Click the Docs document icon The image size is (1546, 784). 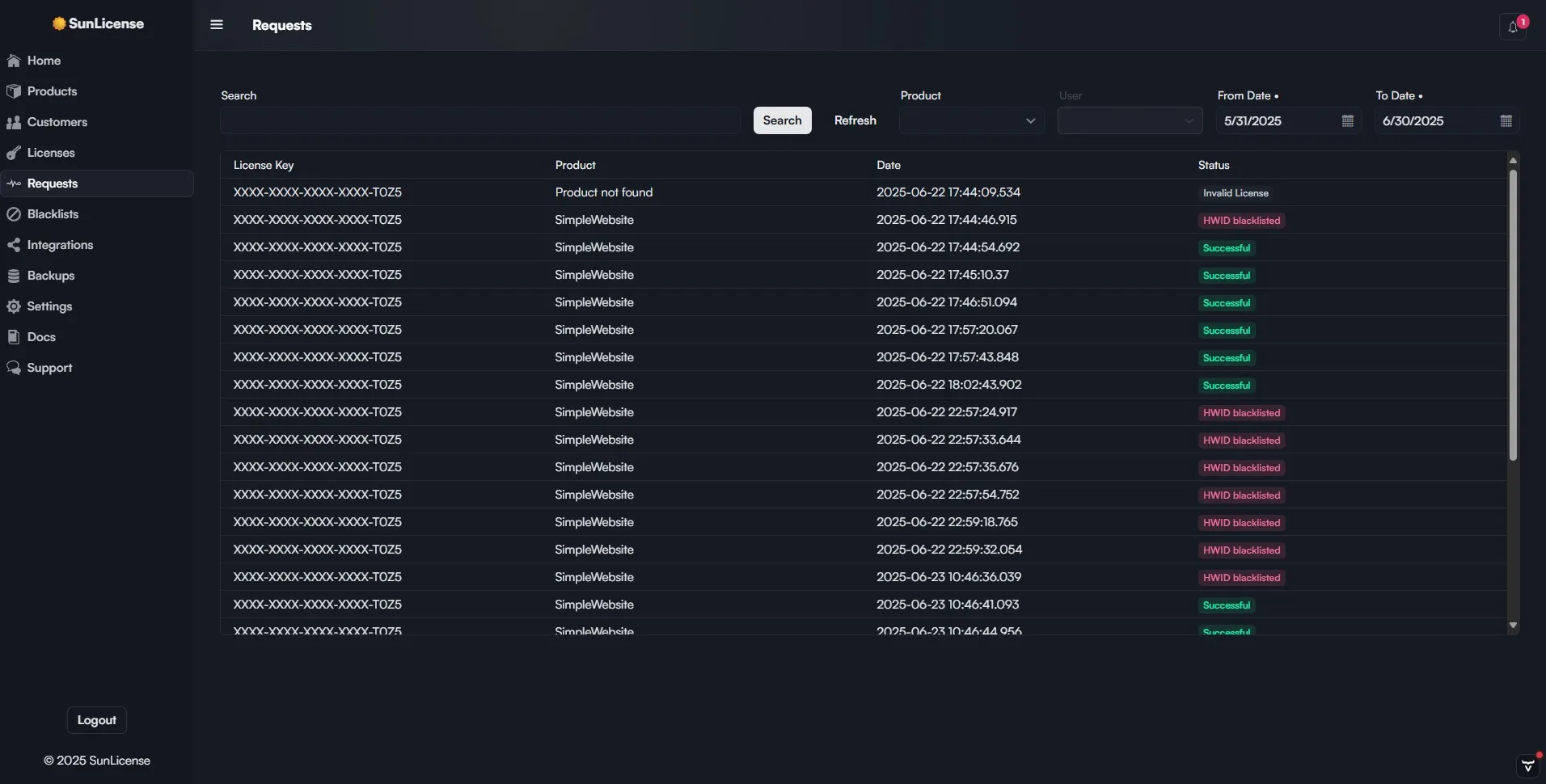pos(14,337)
